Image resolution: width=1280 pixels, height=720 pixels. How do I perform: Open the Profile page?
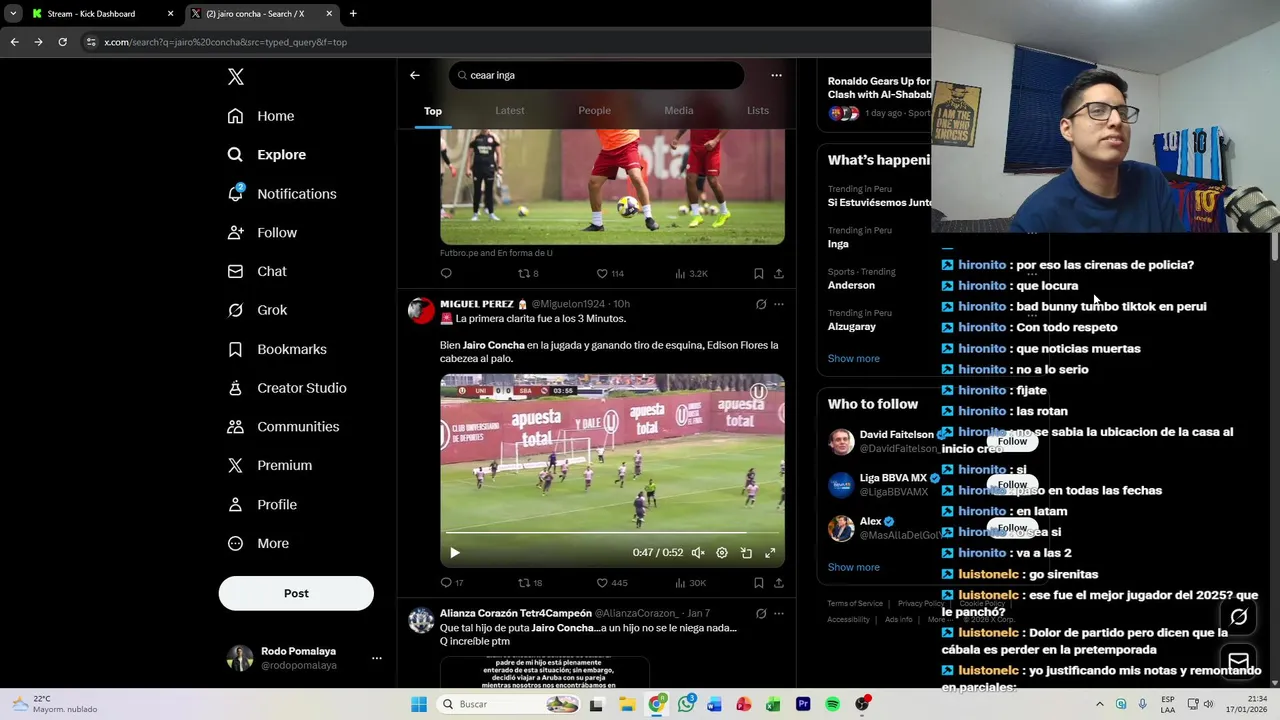coord(263,505)
